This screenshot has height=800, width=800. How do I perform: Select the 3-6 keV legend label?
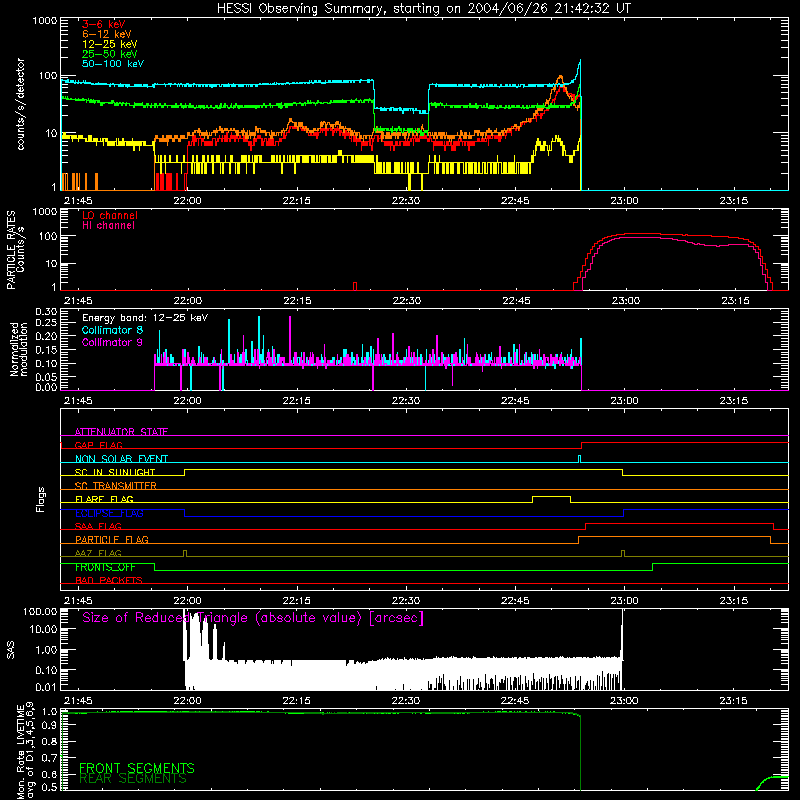tap(104, 24)
